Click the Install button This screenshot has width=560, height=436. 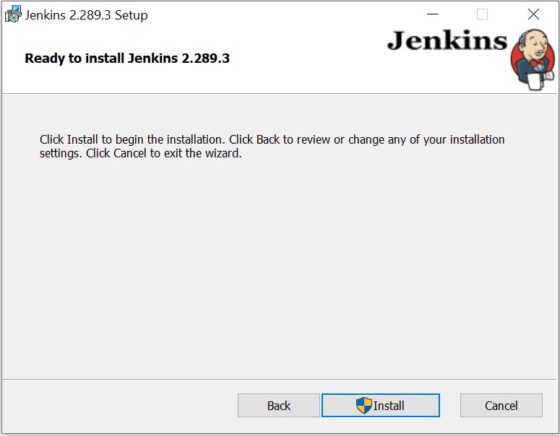click(381, 405)
